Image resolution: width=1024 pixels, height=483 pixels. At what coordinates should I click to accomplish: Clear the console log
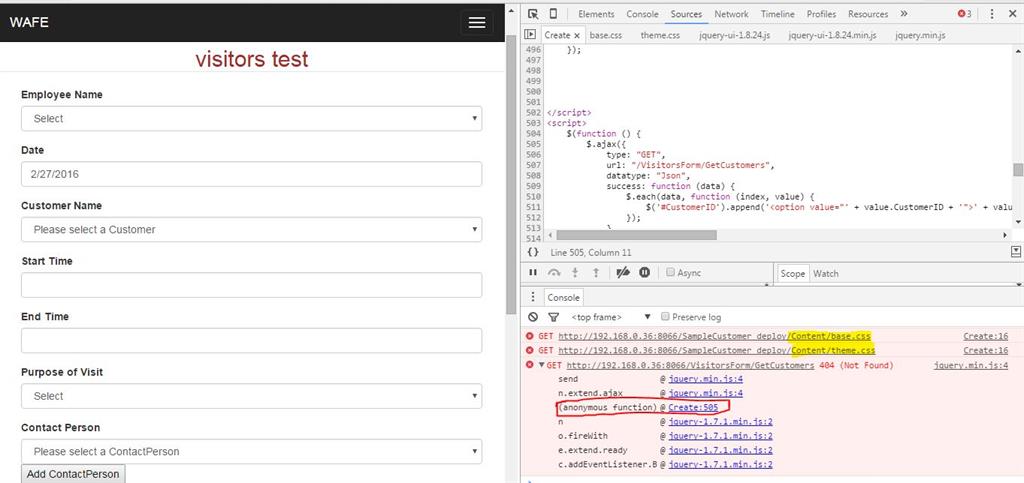pos(533,317)
